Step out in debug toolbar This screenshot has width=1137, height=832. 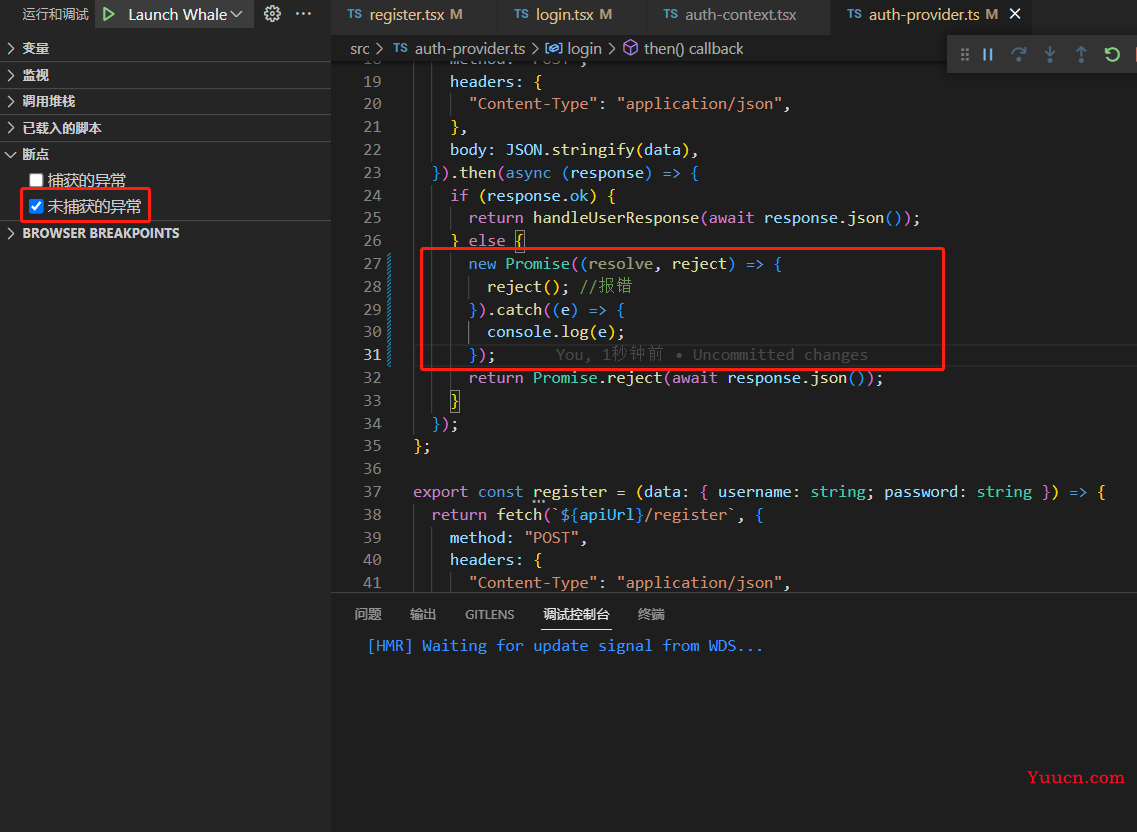pos(1081,54)
